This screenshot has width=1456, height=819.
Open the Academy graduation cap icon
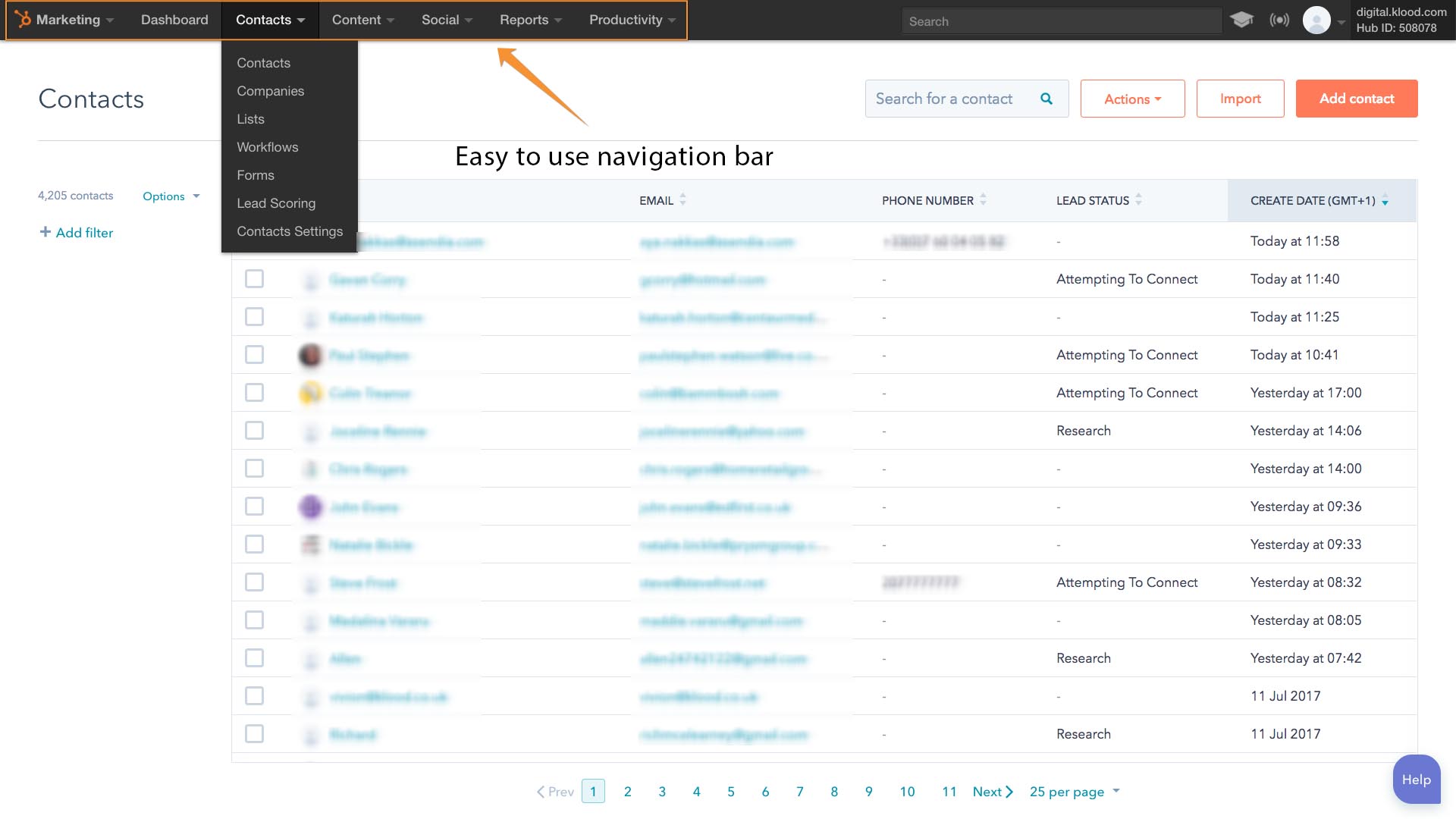[1241, 20]
